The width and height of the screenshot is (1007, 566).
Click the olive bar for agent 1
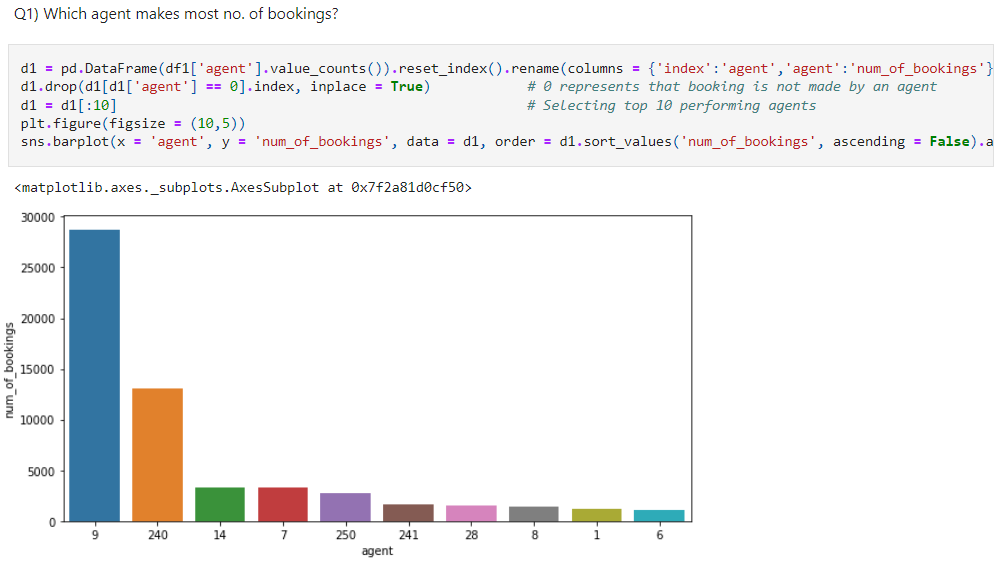pyautogui.click(x=596, y=515)
